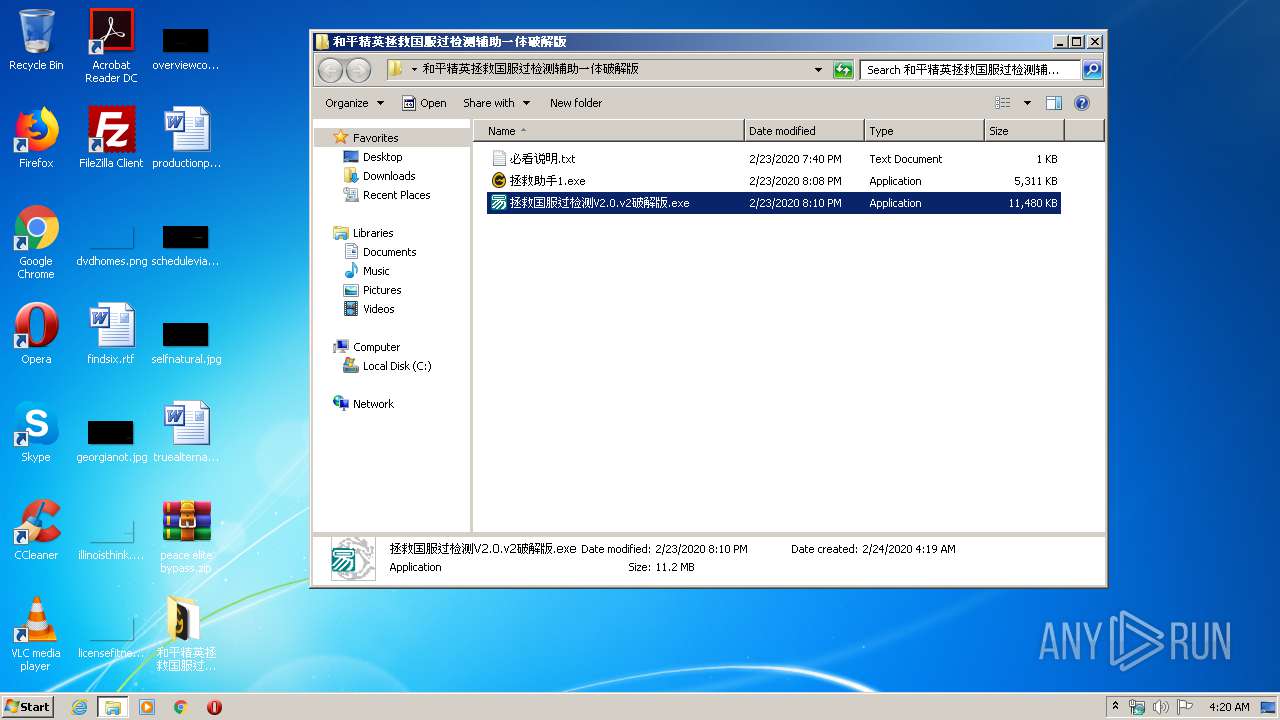Select peace elite bypass.zip archive

coord(187,537)
